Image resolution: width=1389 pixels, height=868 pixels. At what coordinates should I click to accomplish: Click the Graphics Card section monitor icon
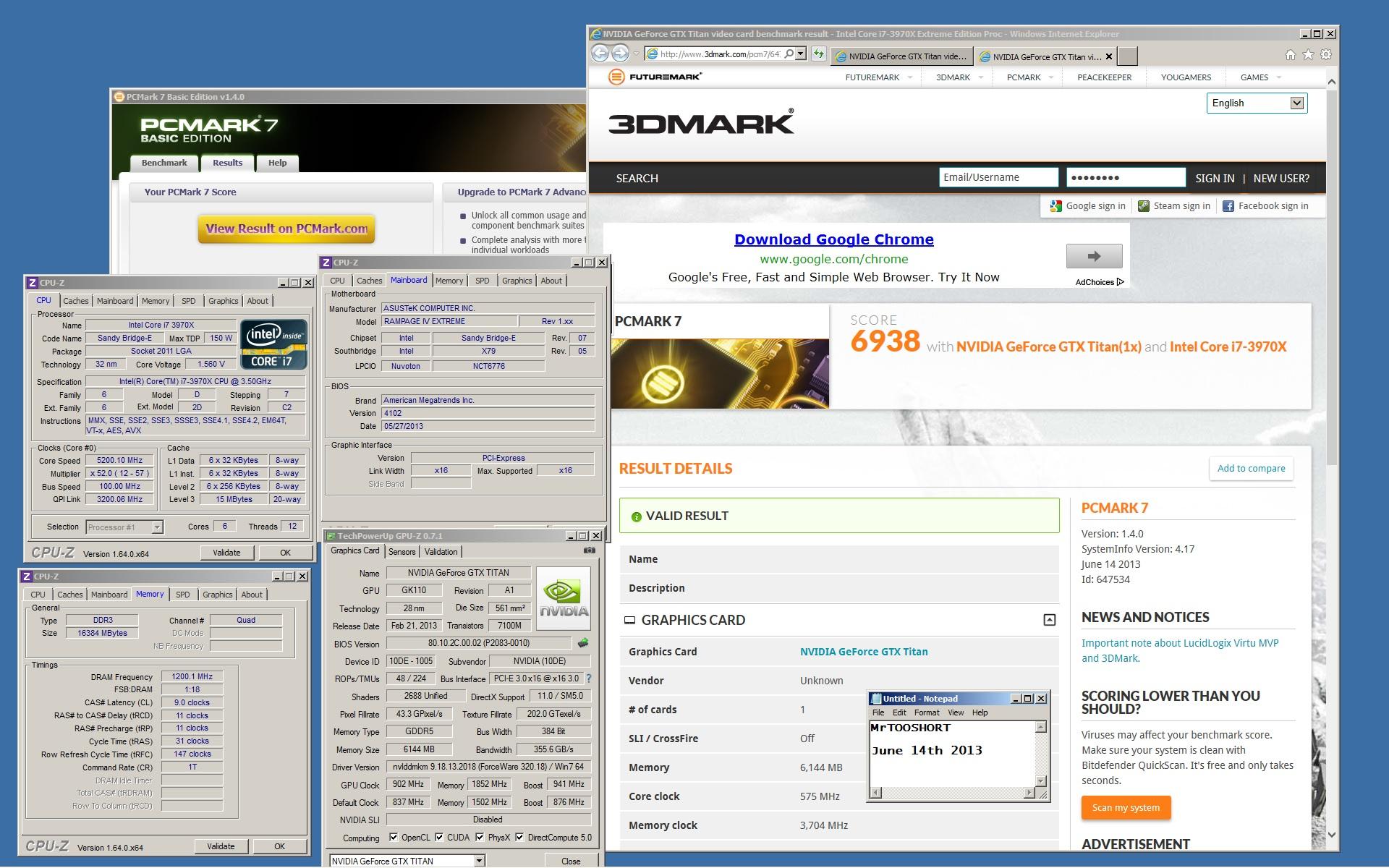click(629, 621)
